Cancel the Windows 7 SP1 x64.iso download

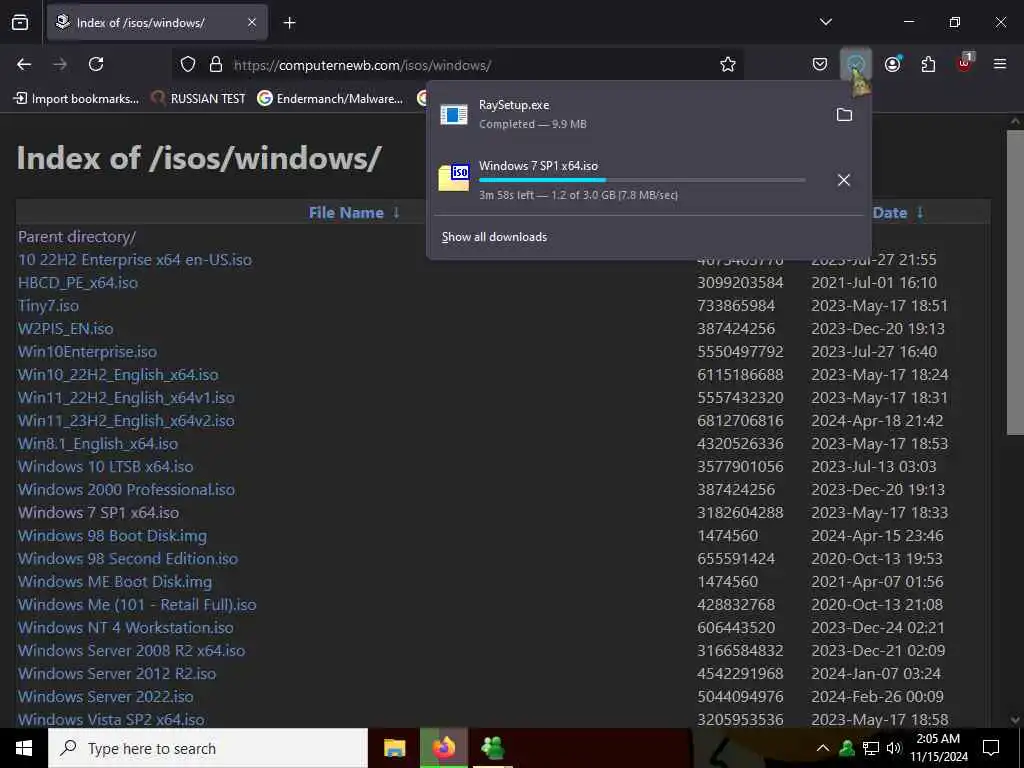(844, 180)
